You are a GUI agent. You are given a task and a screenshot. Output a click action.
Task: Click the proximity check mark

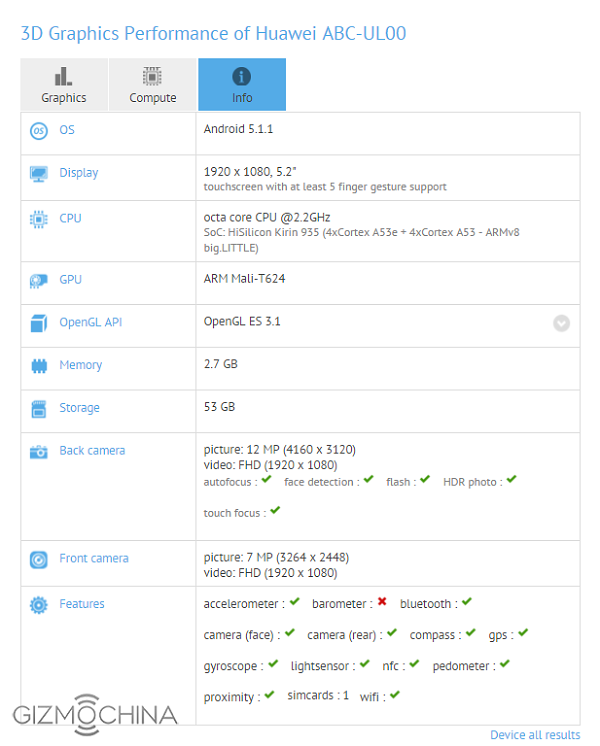(269, 695)
